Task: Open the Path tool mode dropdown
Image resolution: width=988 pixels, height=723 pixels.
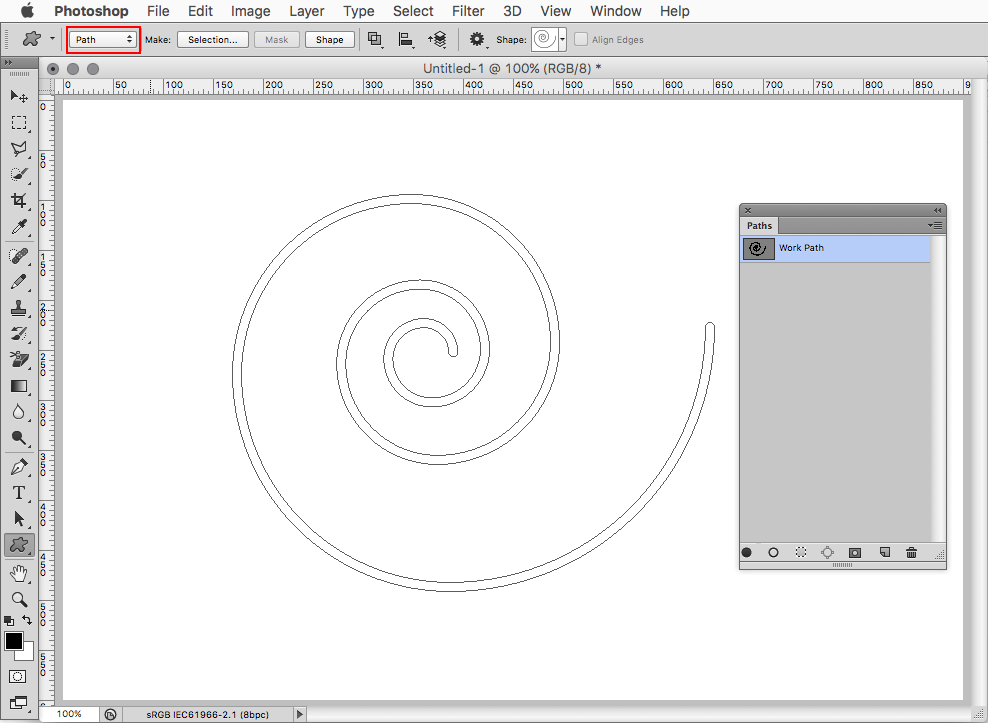Action: click(104, 40)
